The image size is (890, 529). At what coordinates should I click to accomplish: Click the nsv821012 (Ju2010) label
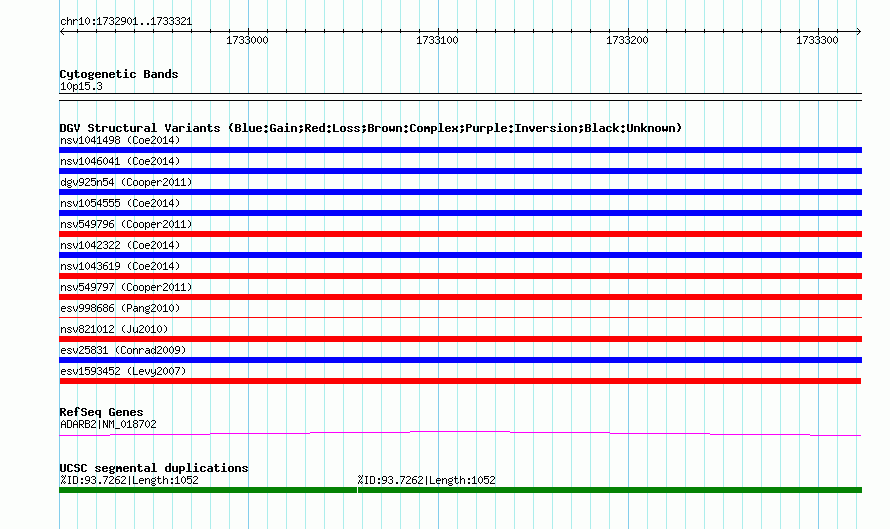click(x=114, y=329)
